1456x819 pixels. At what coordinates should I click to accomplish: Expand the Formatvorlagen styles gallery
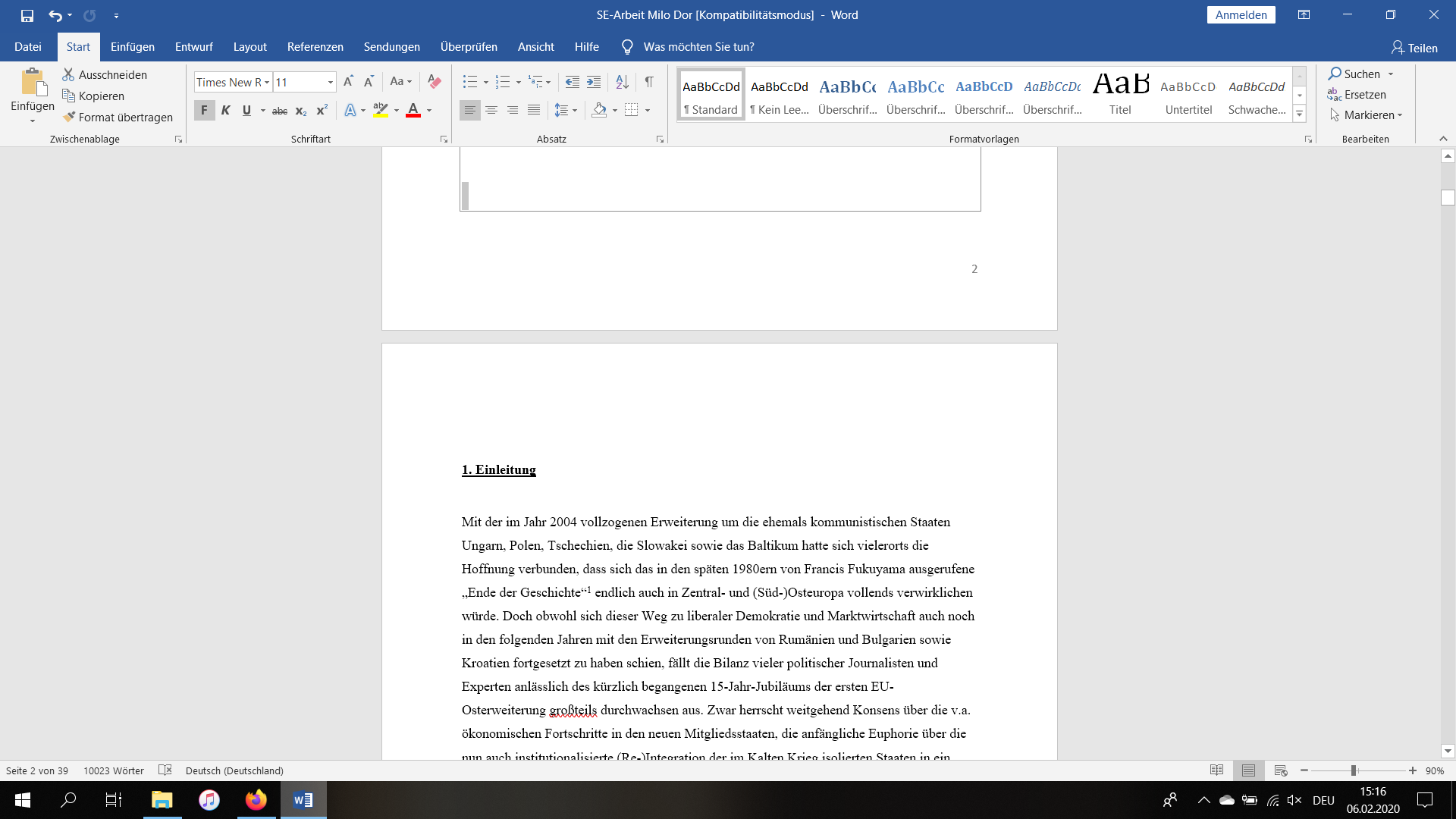(x=1299, y=115)
